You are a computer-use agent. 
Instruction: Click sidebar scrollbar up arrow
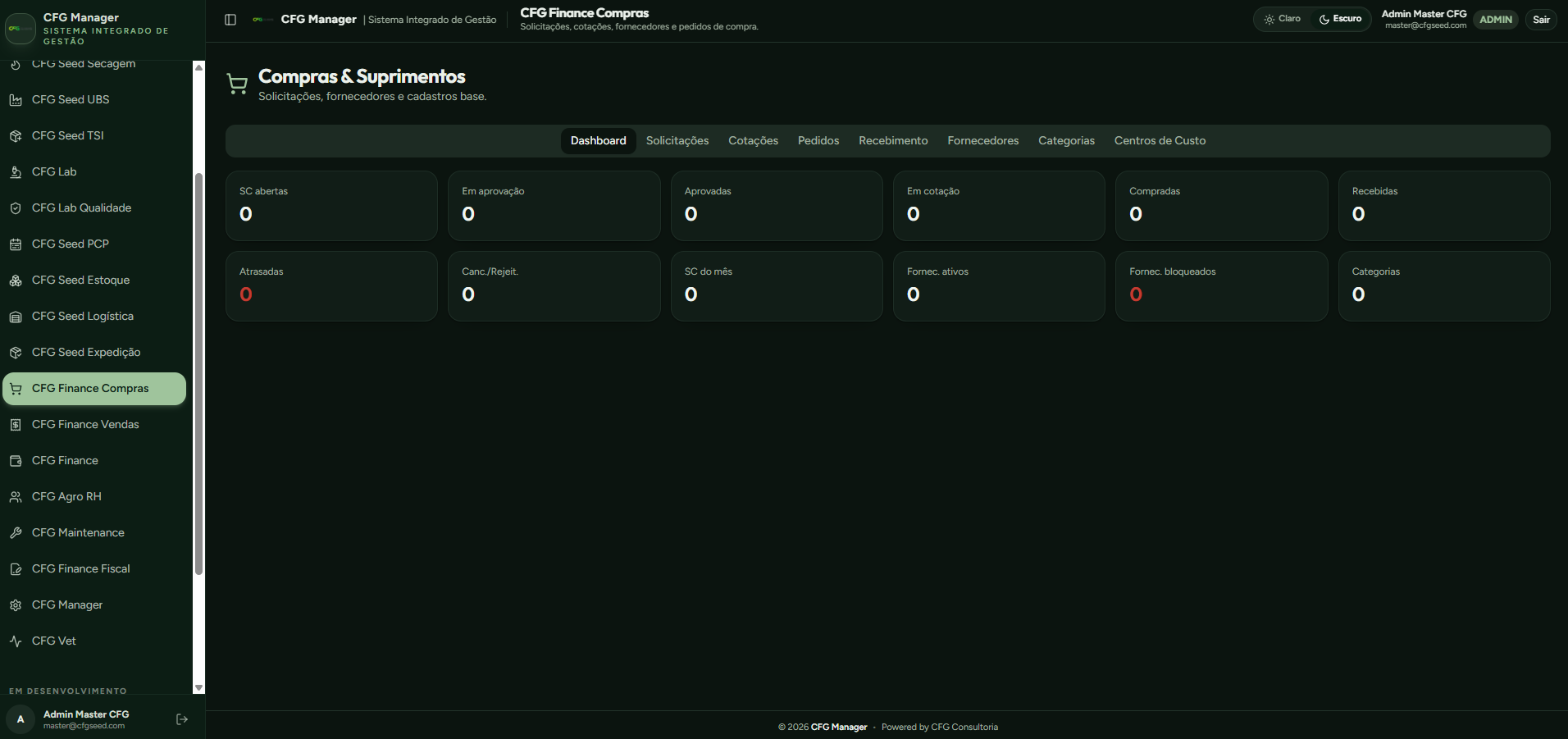coord(198,67)
